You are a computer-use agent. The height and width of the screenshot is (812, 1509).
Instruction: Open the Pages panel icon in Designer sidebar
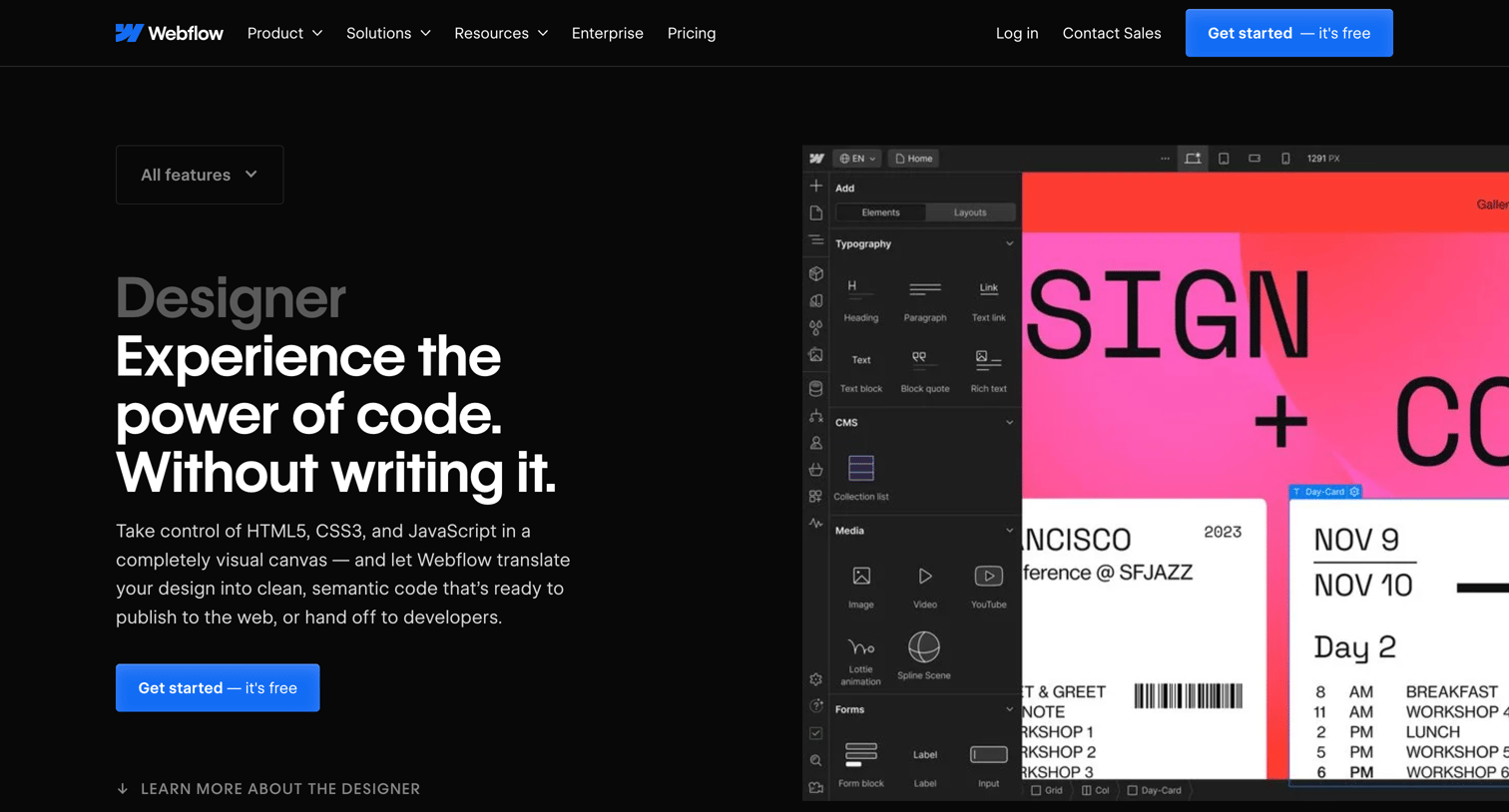pyautogui.click(x=815, y=213)
